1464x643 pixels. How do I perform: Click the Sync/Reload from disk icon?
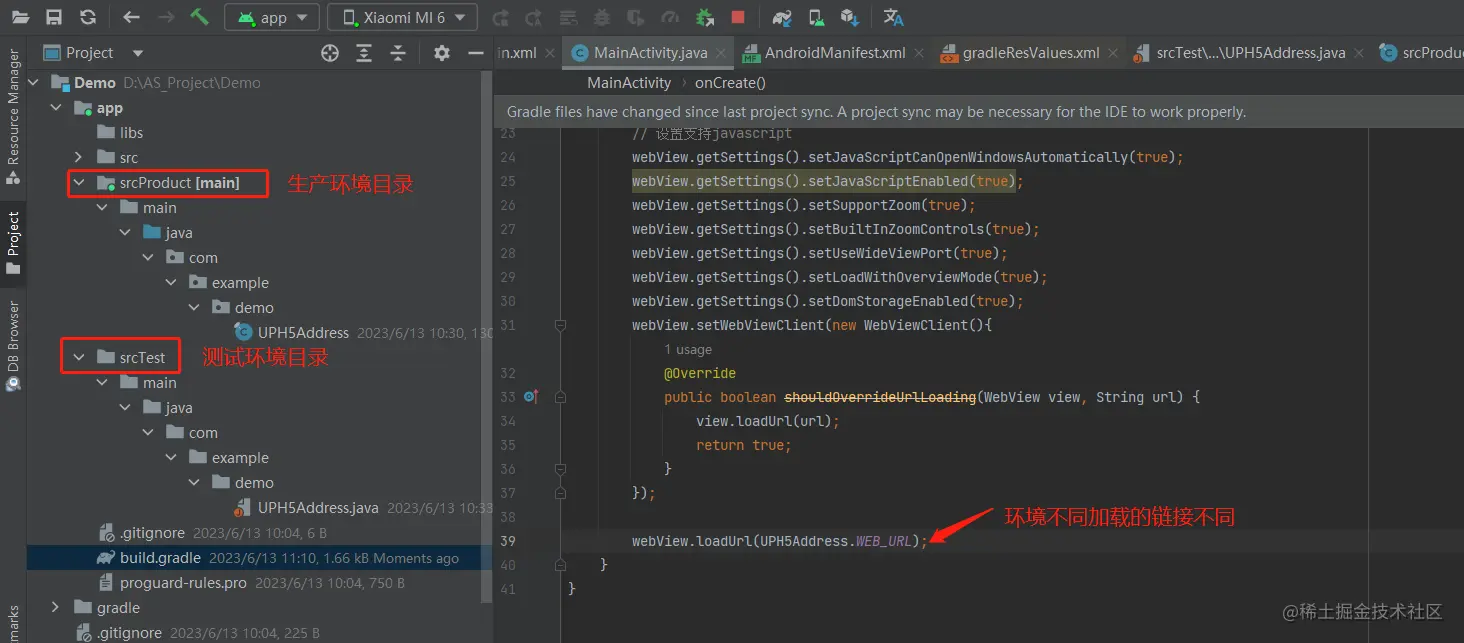click(88, 17)
